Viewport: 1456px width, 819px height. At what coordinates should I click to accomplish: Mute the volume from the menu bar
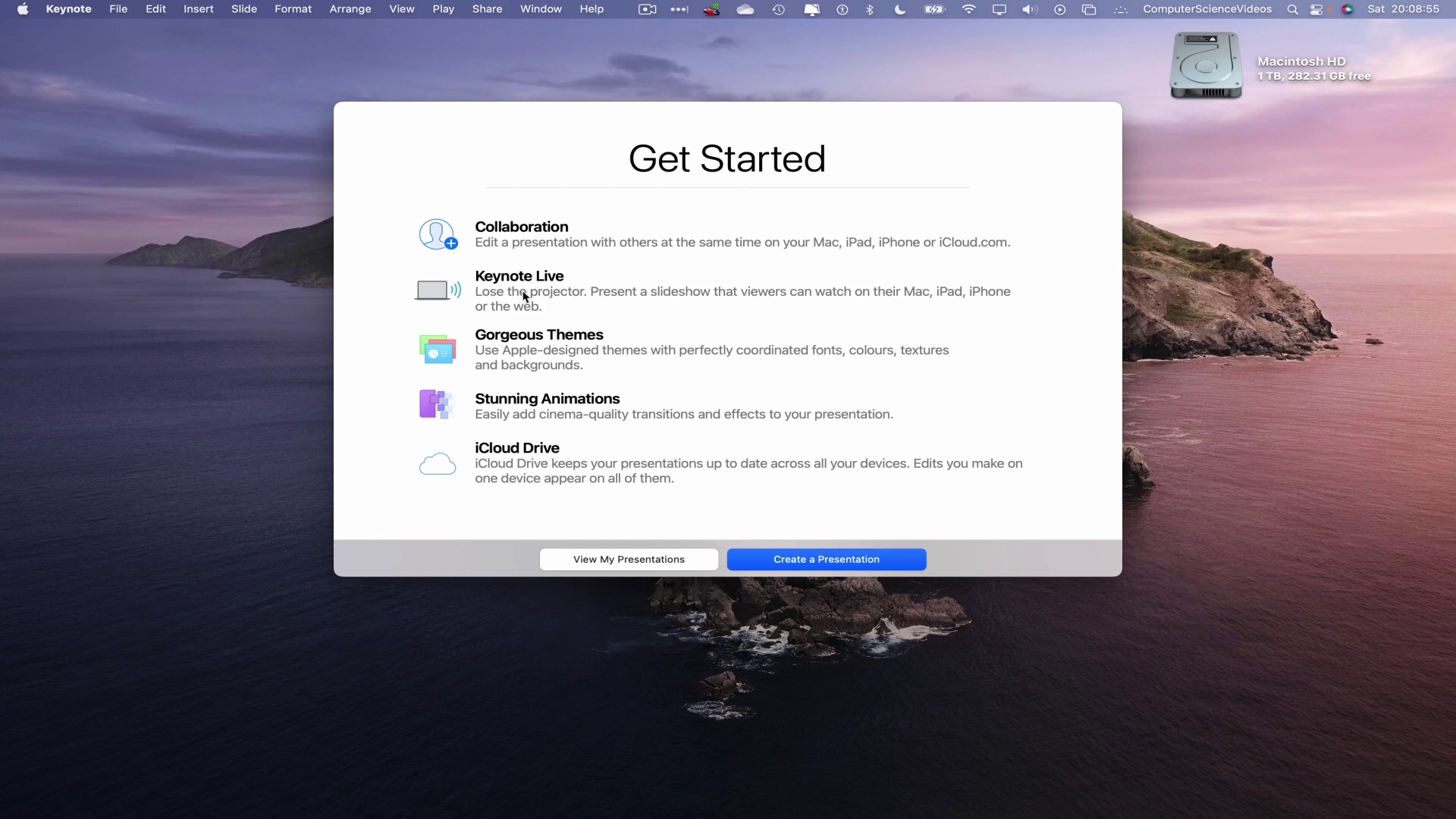click(x=1029, y=9)
